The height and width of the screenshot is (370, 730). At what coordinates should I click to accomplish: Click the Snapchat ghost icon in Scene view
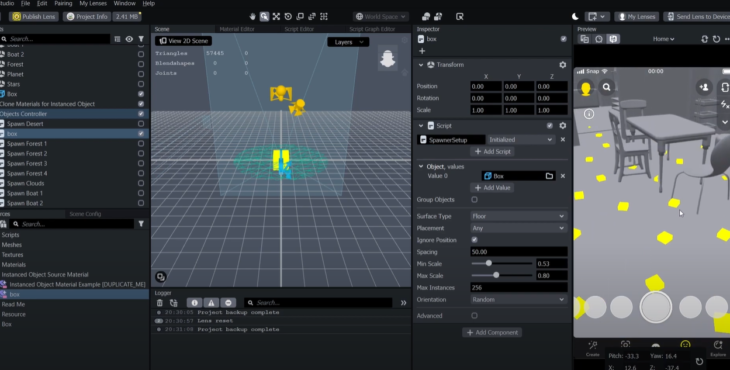pyautogui.click(x=388, y=59)
